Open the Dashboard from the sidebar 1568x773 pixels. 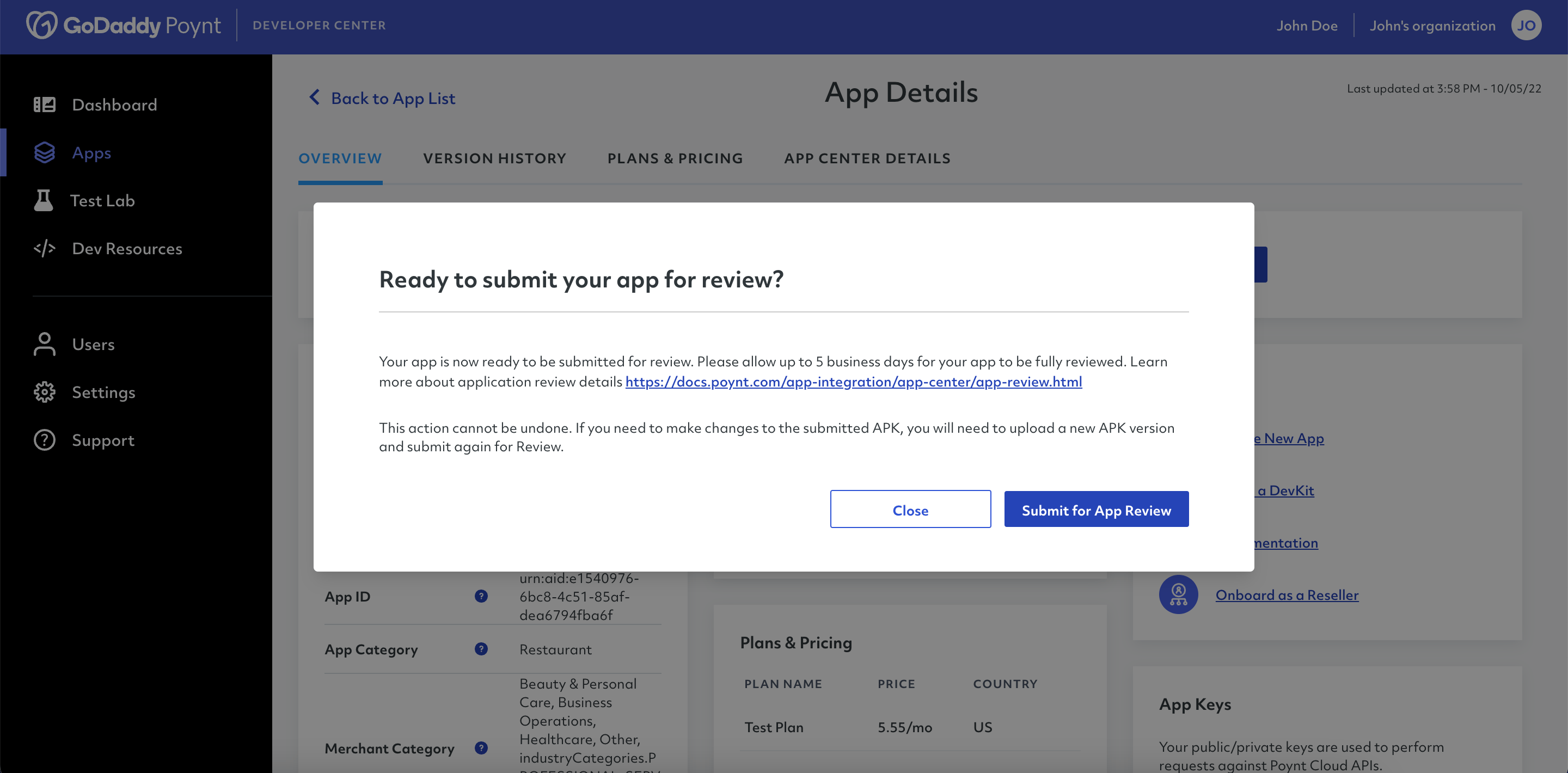tap(45, 104)
